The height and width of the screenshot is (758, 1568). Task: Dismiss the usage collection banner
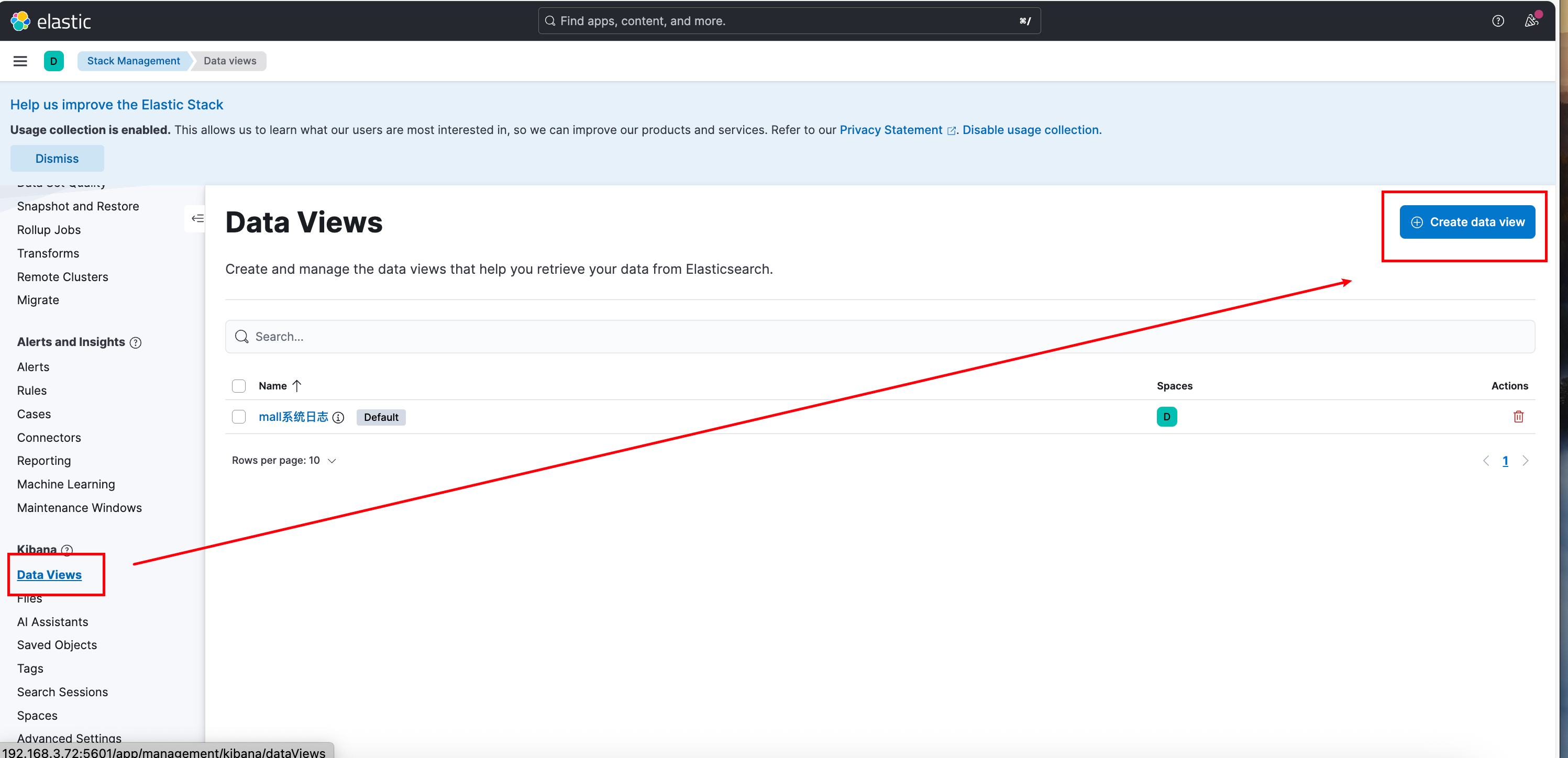57,158
